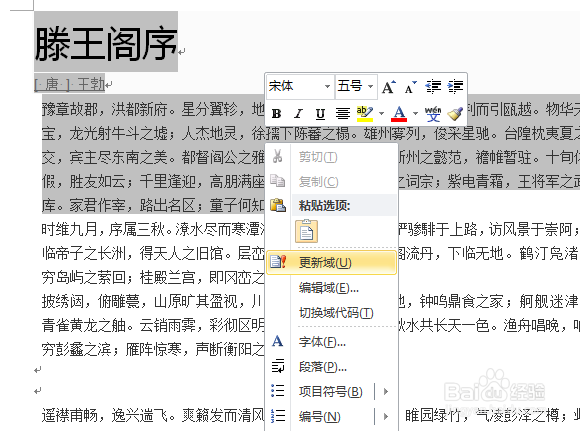Viewport: 580px width, 431px height.
Task: Click the numbering list icon
Action: (278, 416)
